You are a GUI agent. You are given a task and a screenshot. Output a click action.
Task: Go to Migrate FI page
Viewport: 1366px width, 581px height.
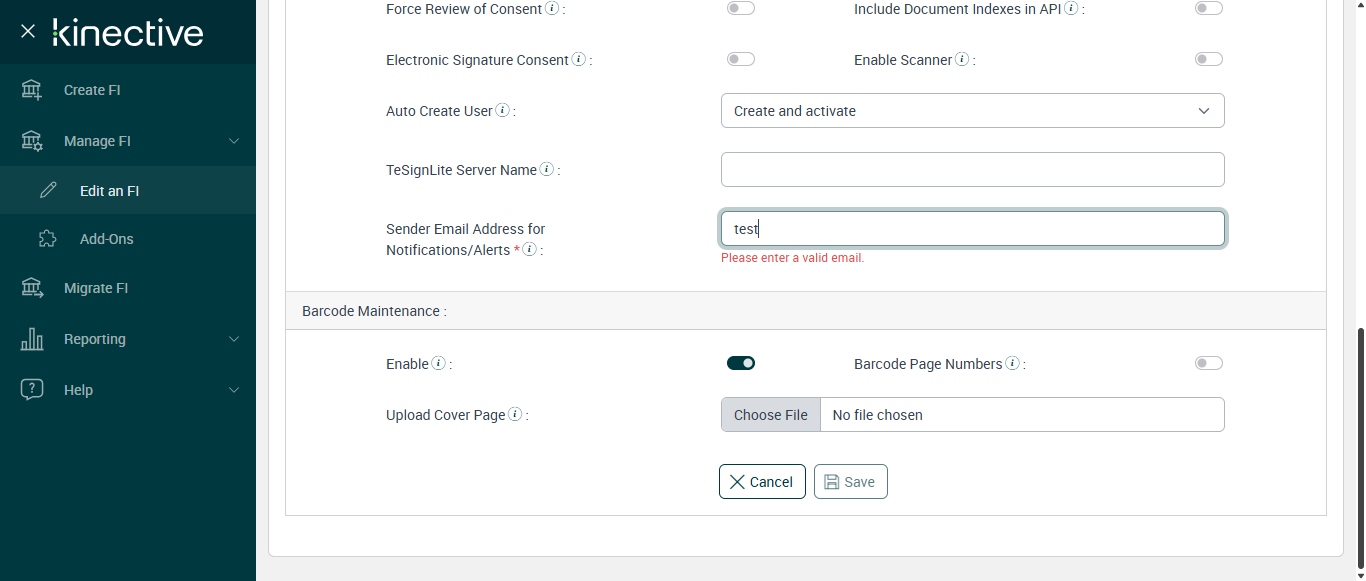click(96, 288)
